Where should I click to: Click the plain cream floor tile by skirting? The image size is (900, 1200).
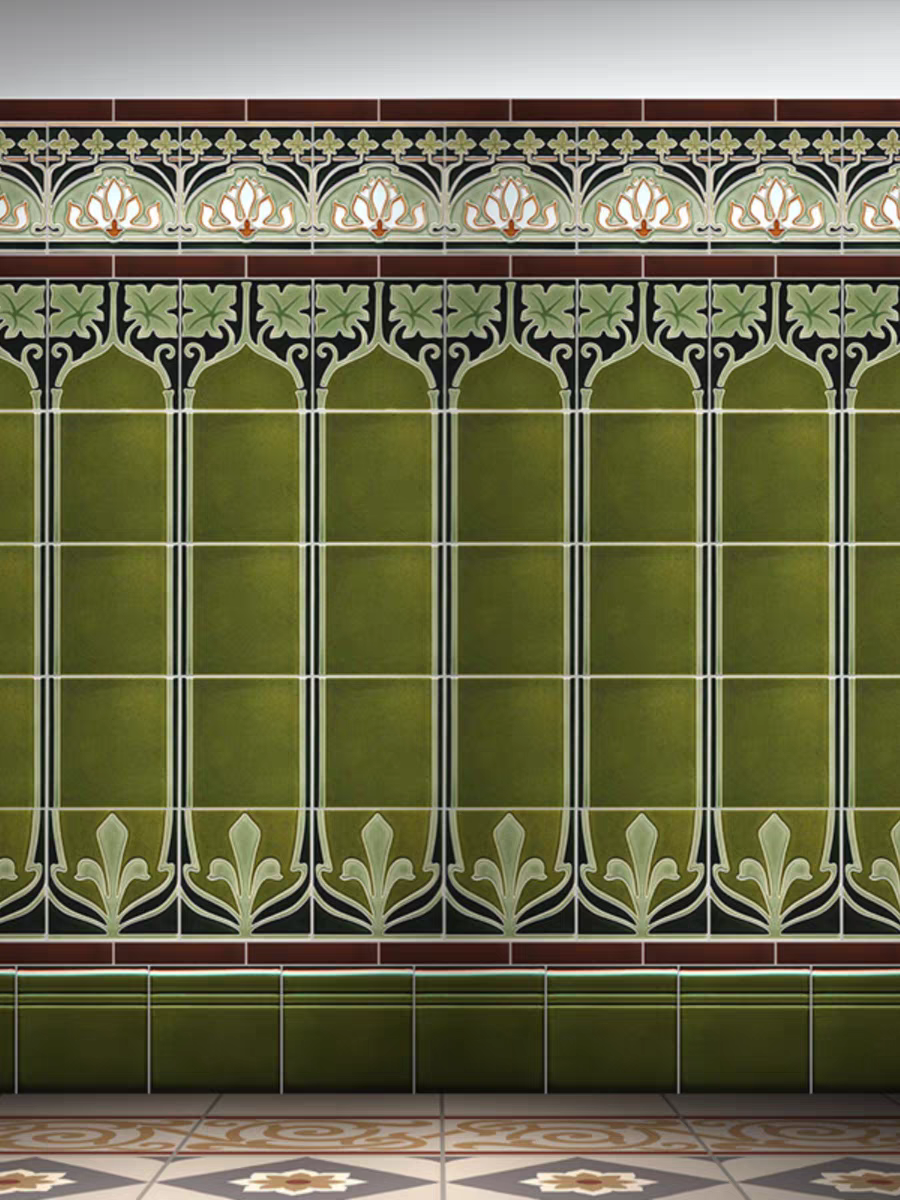click(x=330, y=1104)
